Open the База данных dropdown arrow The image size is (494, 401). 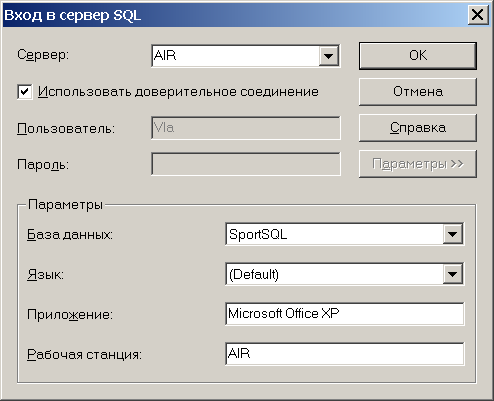pos(453,234)
